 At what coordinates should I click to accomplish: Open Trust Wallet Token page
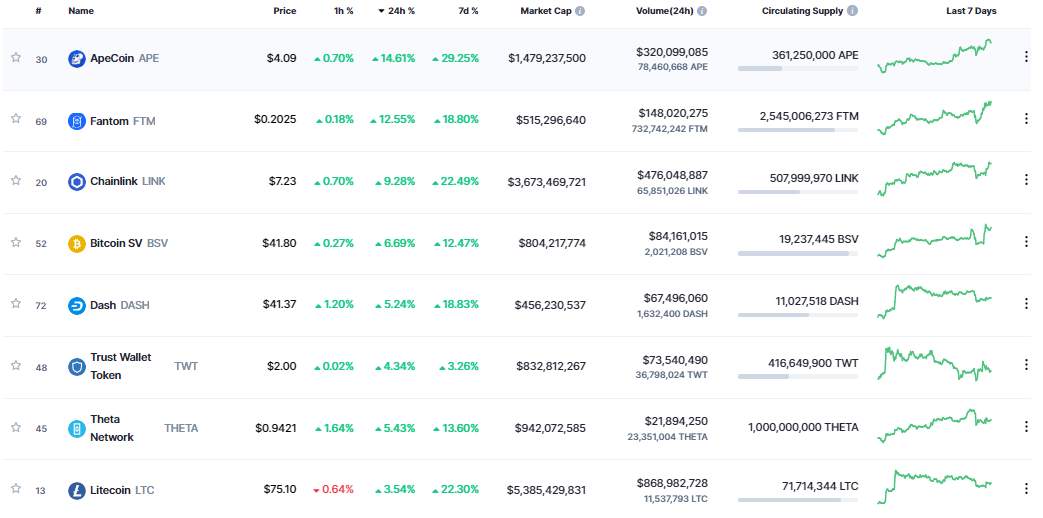144,366
